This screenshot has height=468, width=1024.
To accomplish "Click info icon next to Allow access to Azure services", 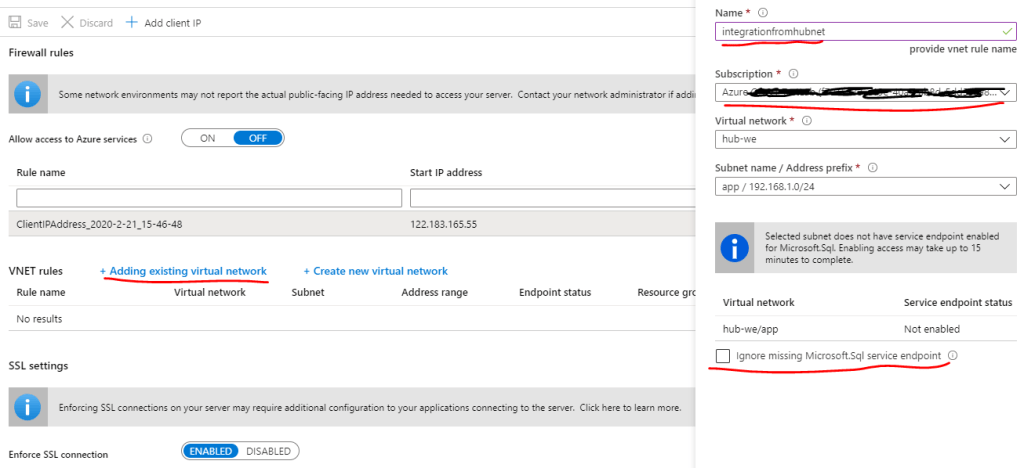I will tap(148, 139).
